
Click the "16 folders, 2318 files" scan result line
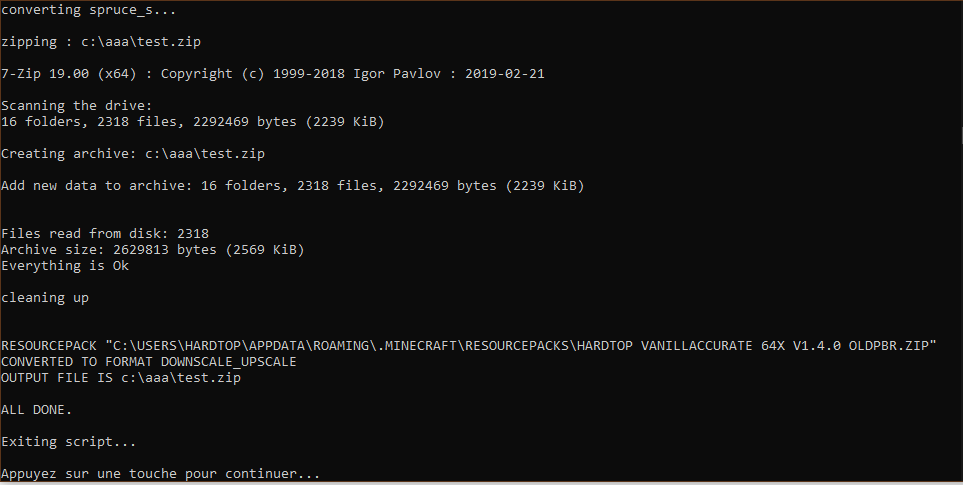(x=193, y=122)
